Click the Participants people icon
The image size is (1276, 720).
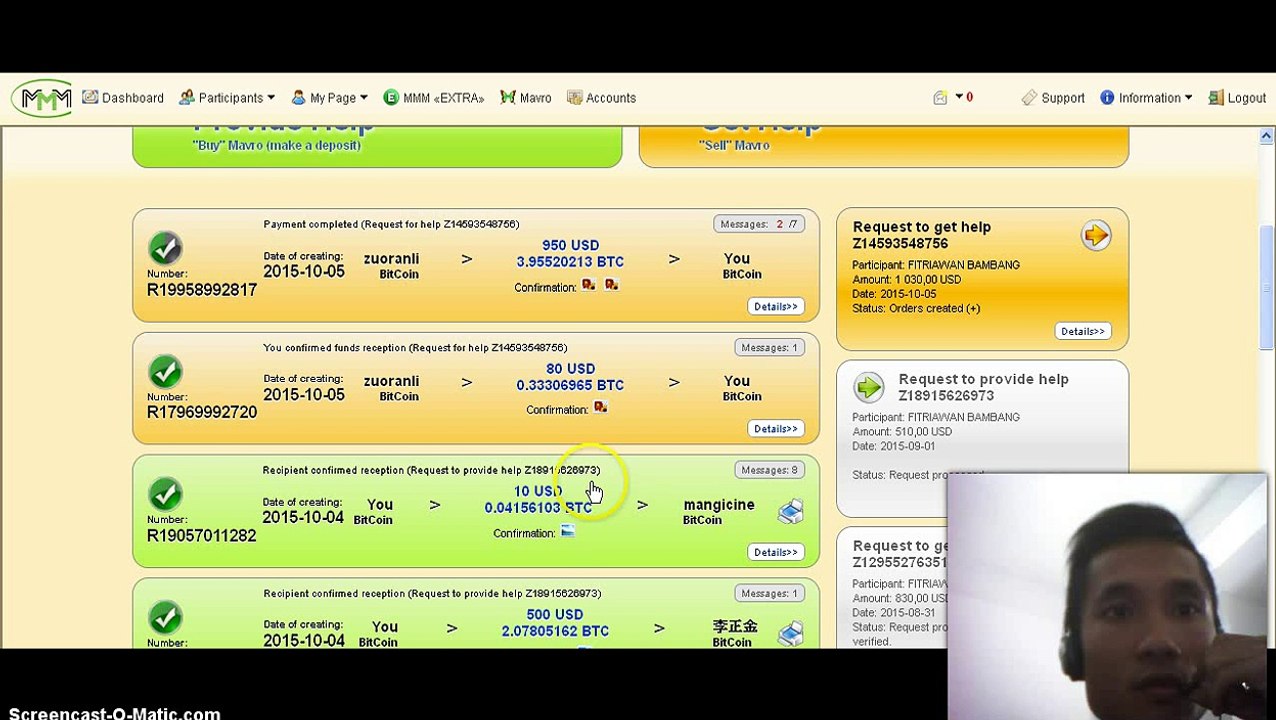(187, 97)
